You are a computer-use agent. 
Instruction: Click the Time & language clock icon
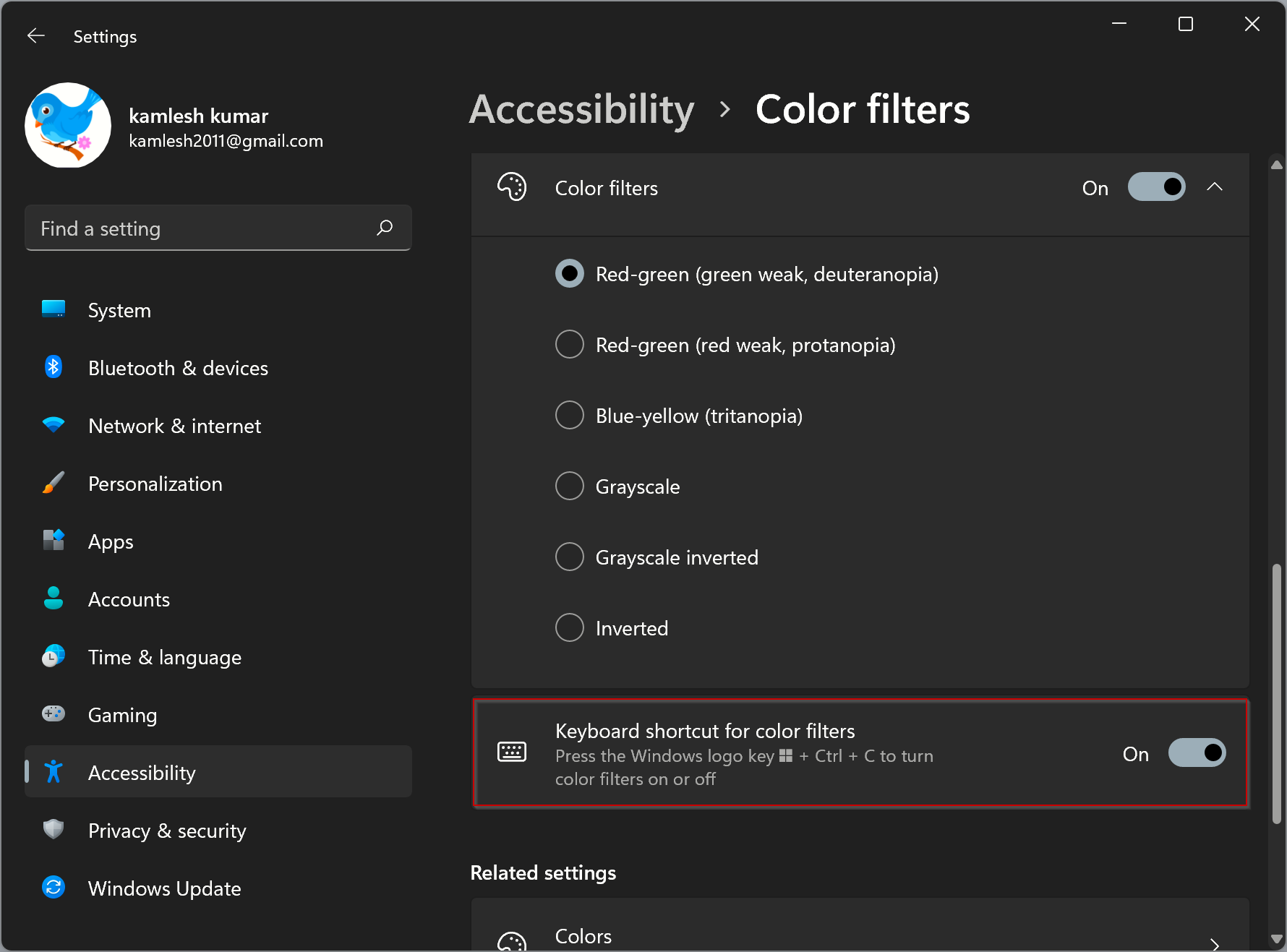tap(54, 656)
